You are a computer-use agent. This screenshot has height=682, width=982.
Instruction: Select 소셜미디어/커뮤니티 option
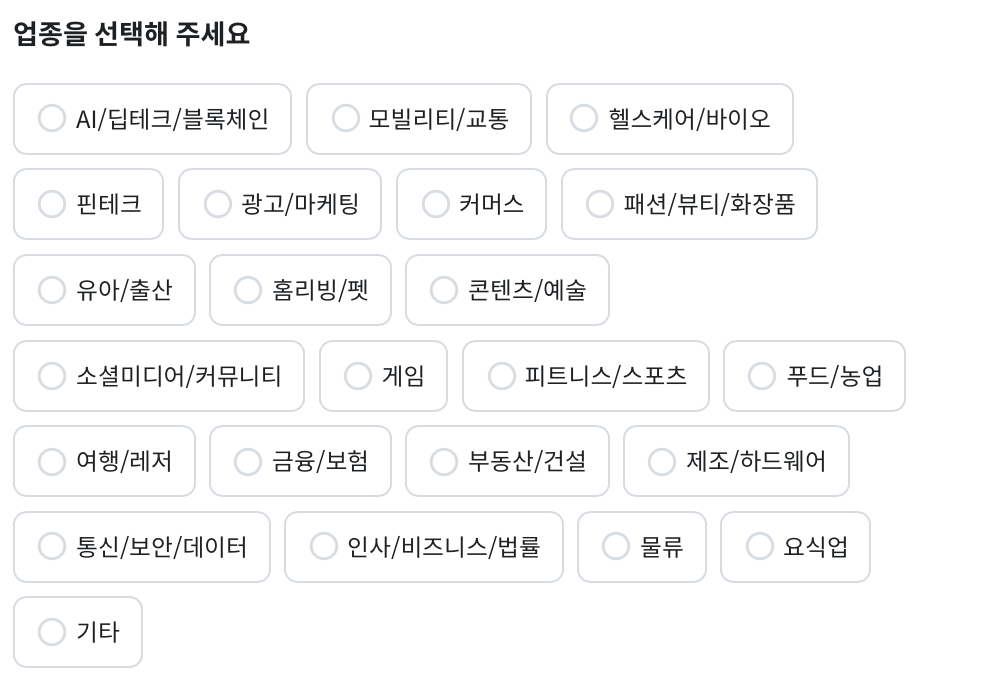(x=52, y=376)
